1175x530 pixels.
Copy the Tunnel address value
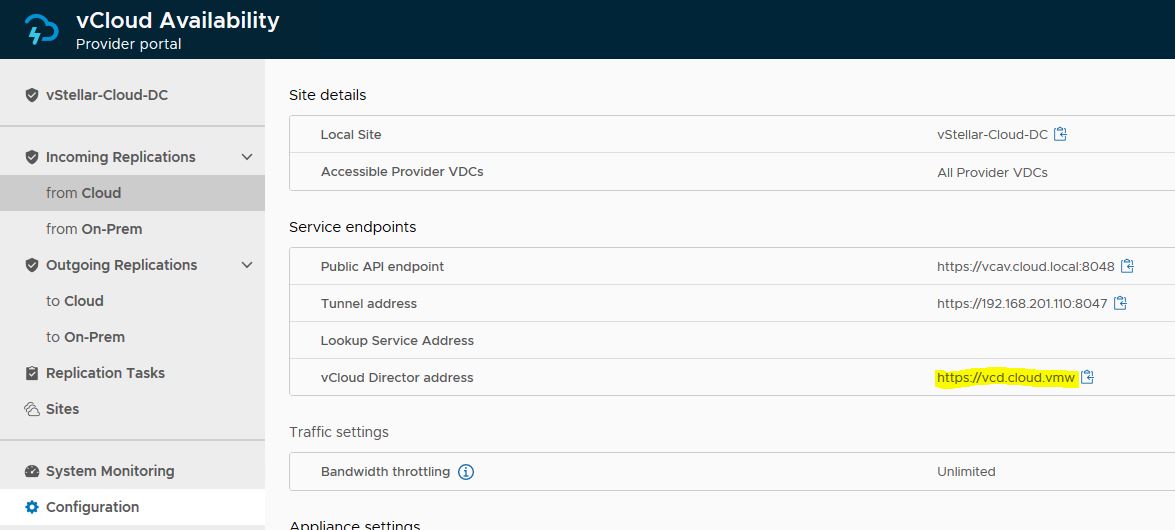1121,303
